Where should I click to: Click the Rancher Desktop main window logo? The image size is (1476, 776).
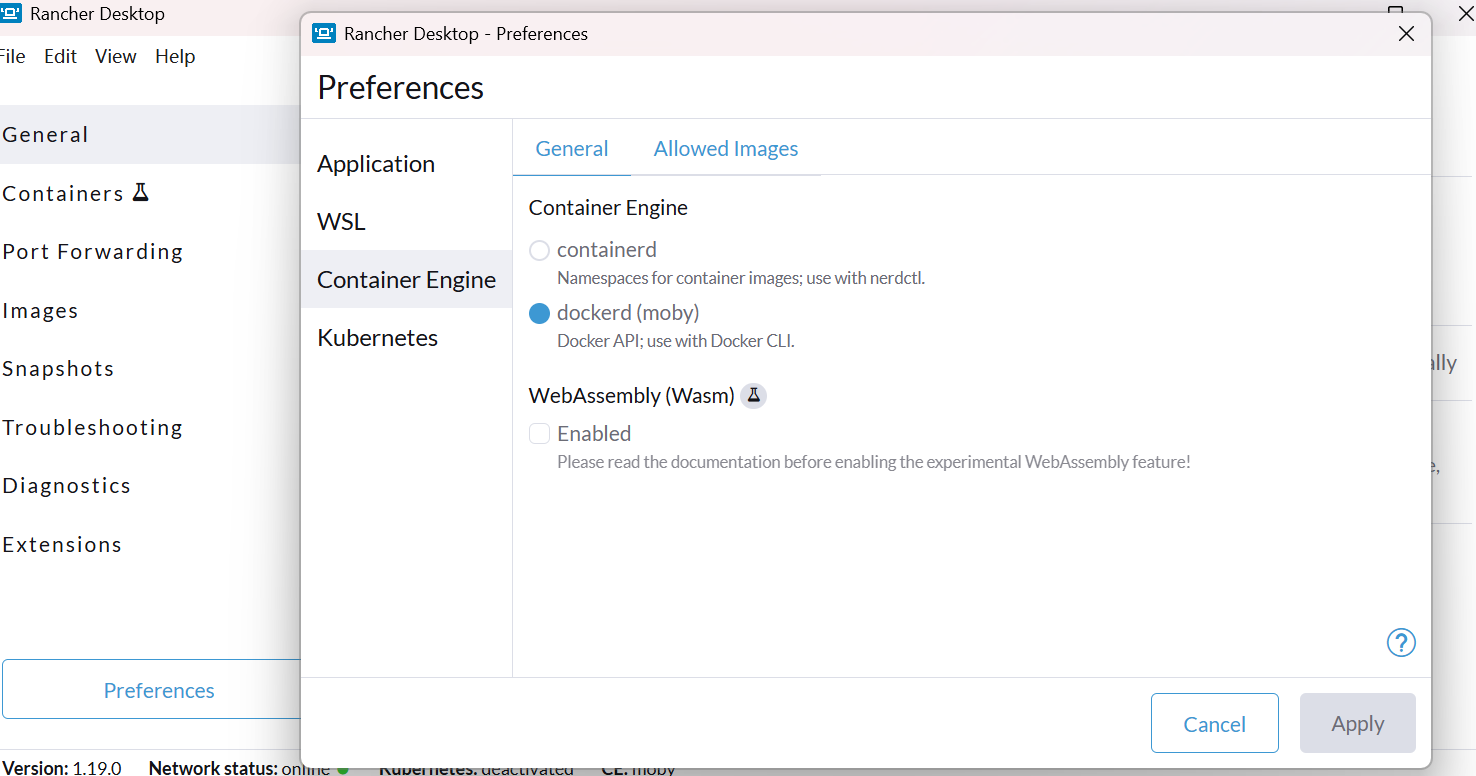[11, 14]
